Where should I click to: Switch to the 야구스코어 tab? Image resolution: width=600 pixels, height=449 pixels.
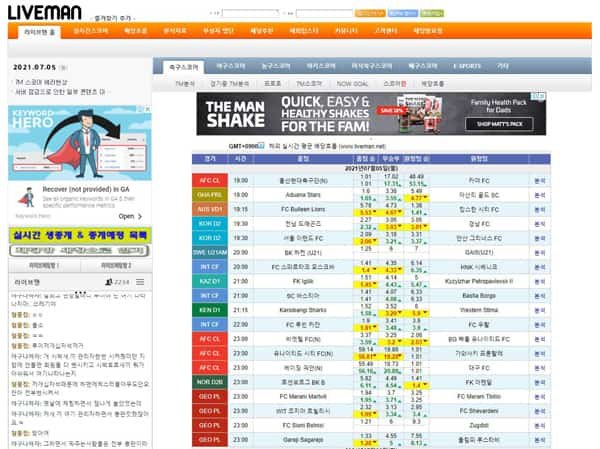click(231, 66)
